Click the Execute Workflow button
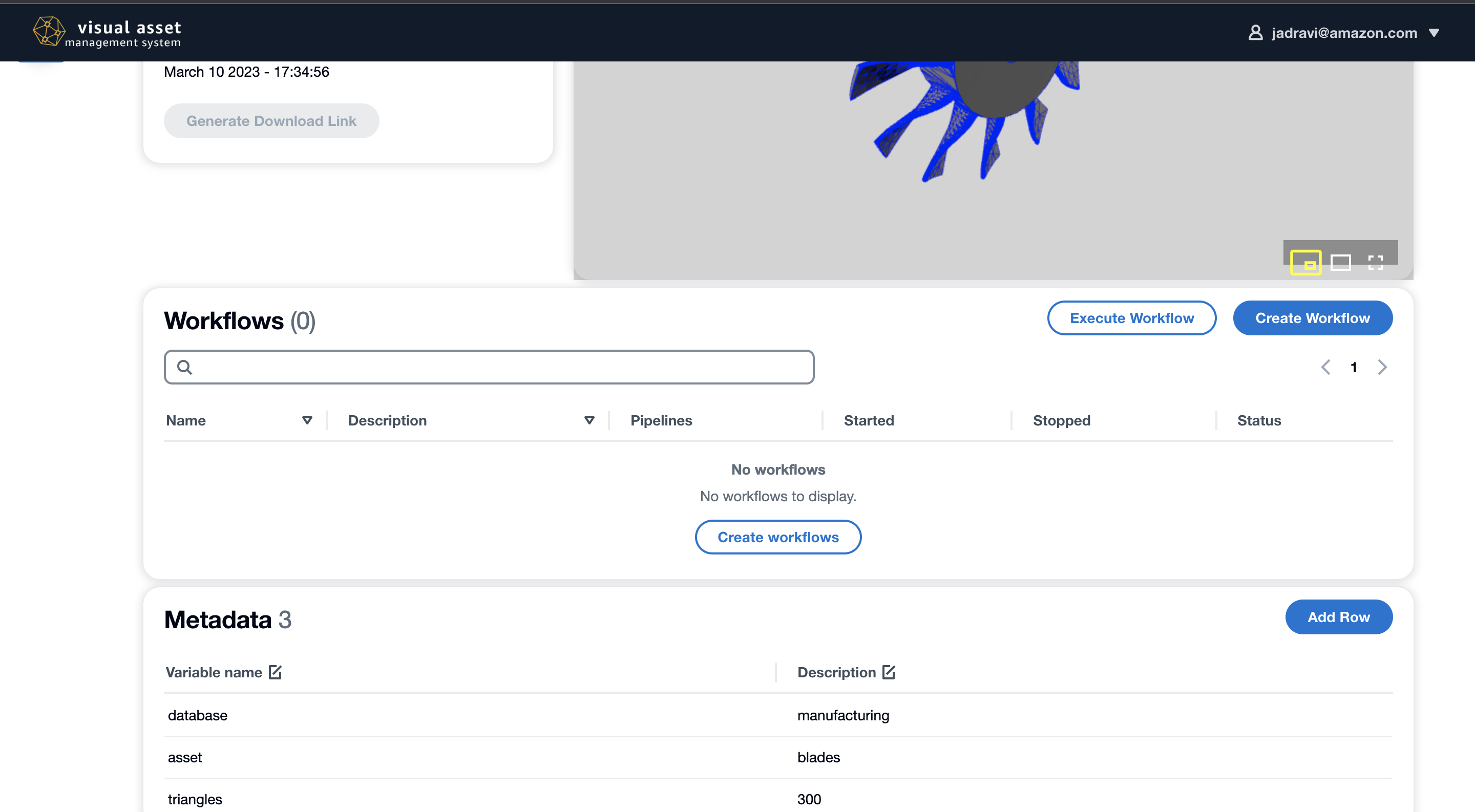Viewport: 1475px width, 812px height. click(1131, 318)
